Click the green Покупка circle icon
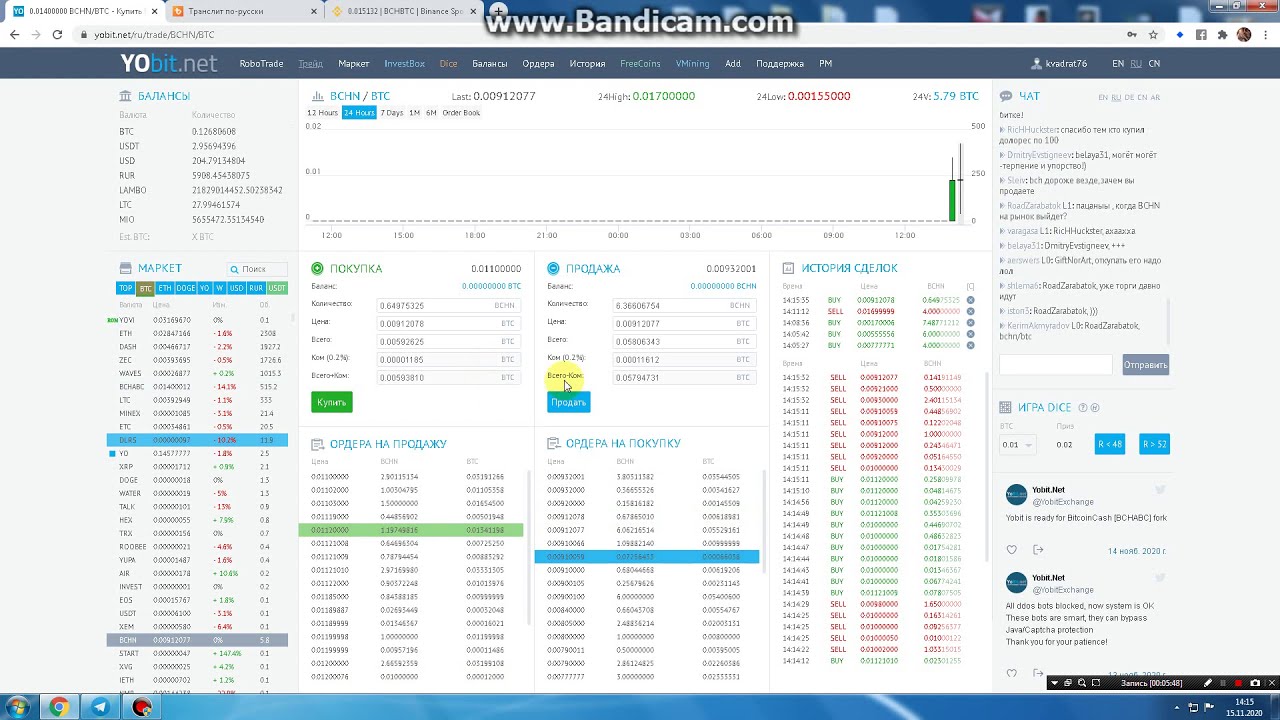 click(x=317, y=268)
